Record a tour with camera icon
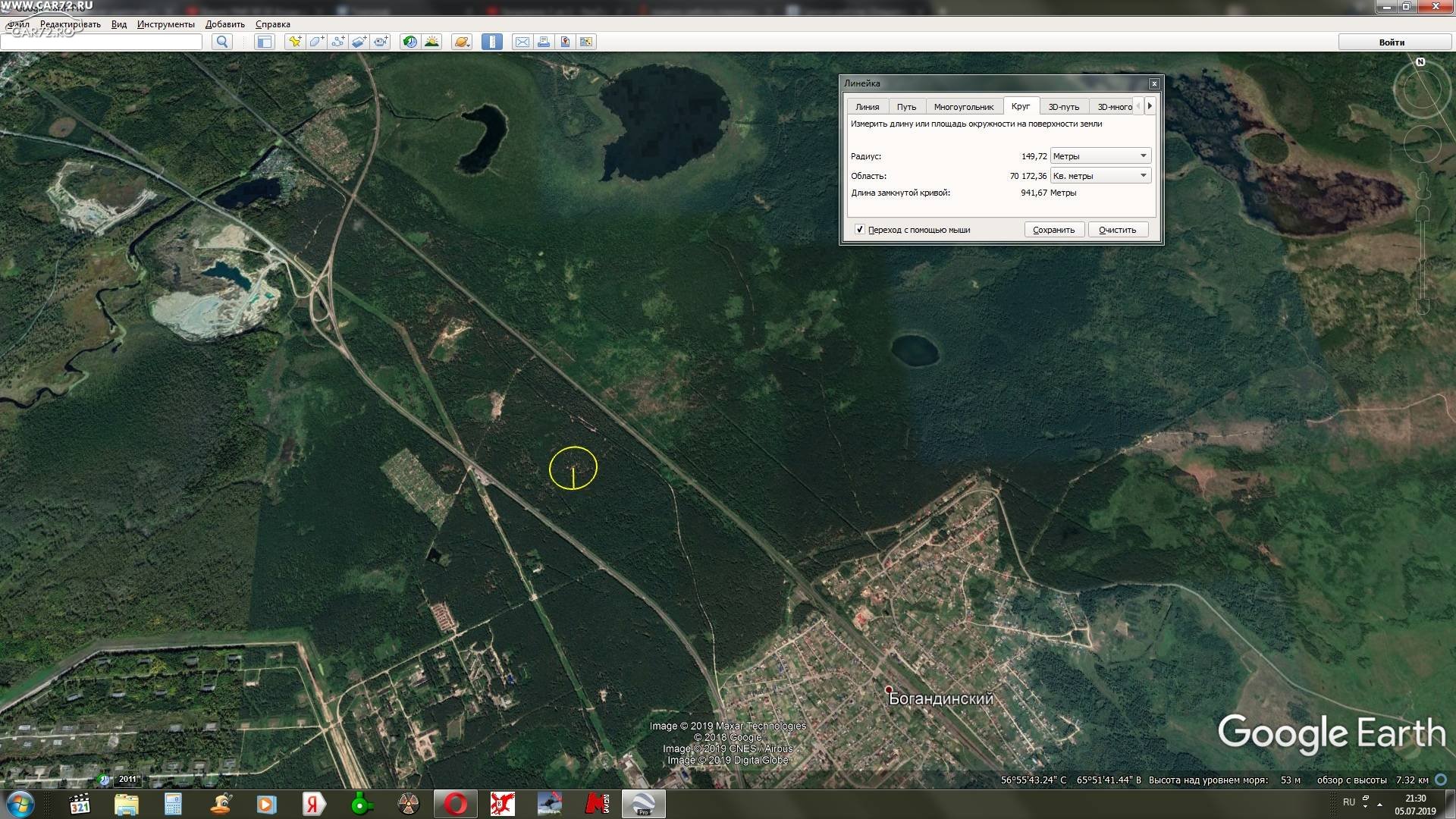Viewport: 1456px width, 819px height. tap(380, 42)
